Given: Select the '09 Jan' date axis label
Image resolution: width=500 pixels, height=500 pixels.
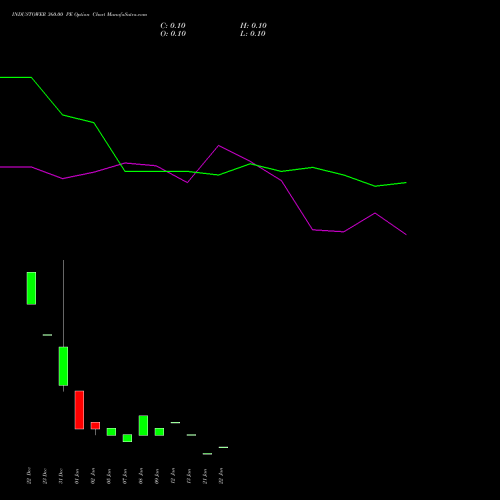Looking at the screenshot, I should coord(157,476).
